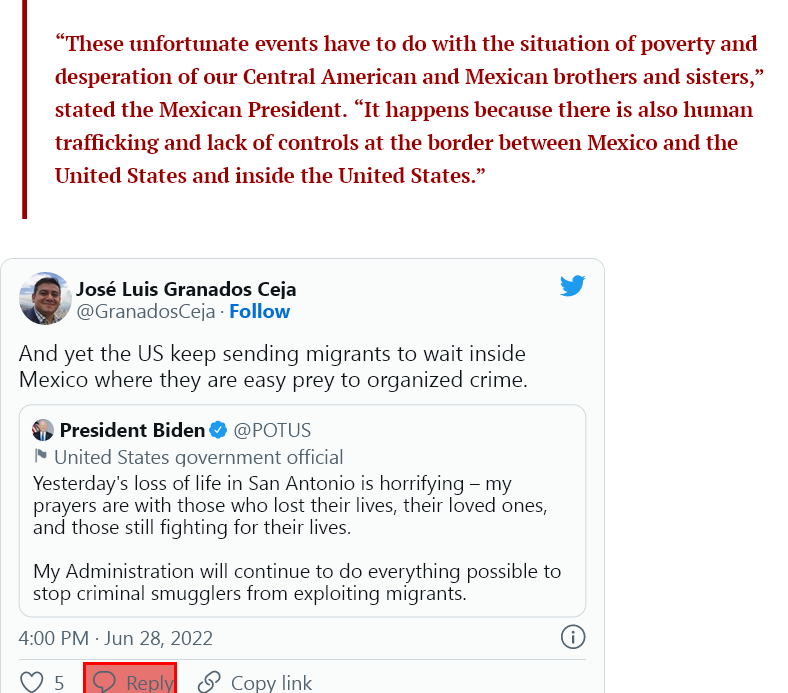Click the government official flag icon
The image size is (788, 693).
pyautogui.click(x=41, y=457)
